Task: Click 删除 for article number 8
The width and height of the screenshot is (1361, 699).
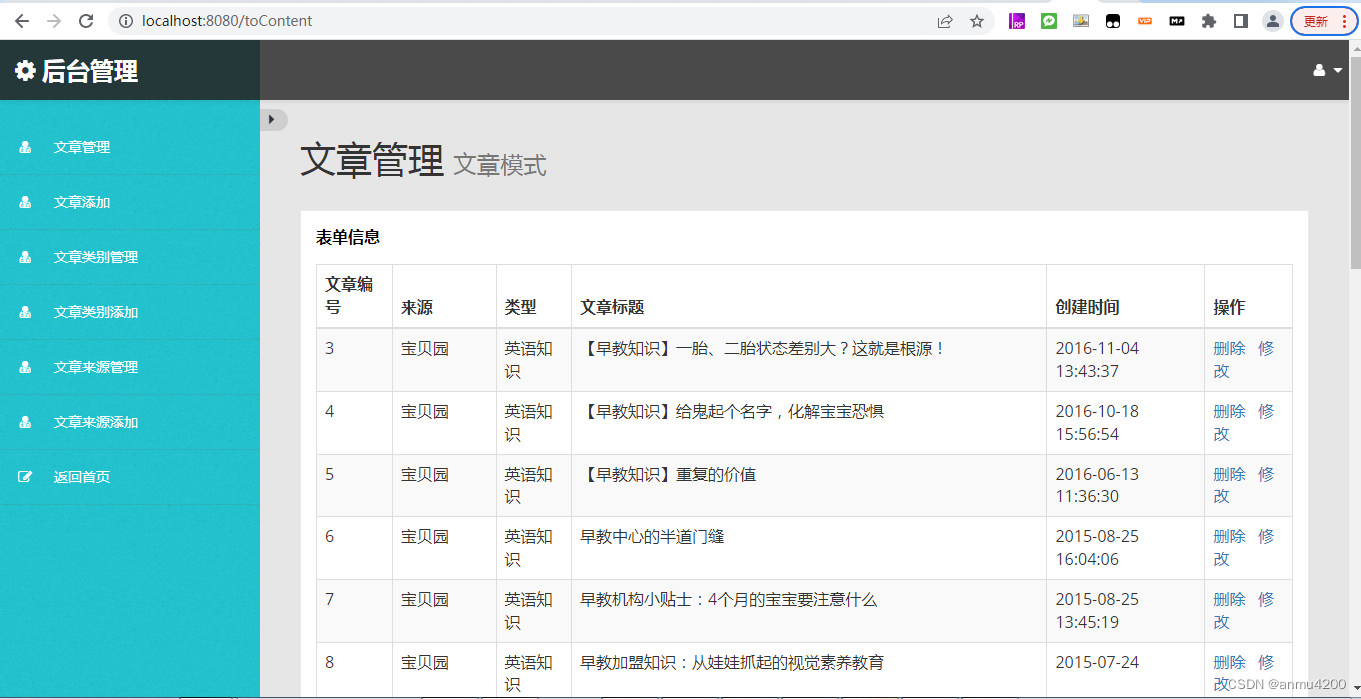Action: click(x=1229, y=662)
